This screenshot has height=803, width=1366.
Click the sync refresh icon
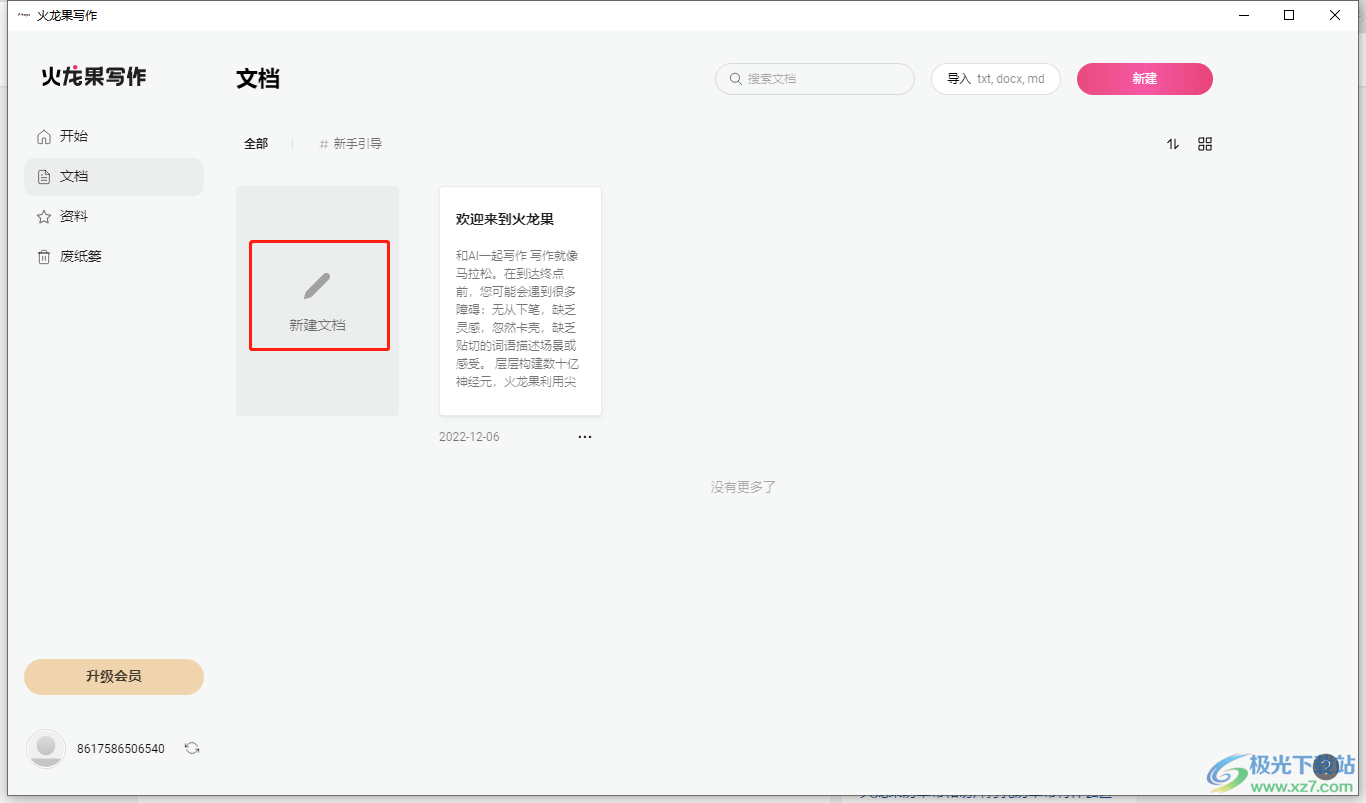(192, 748)
